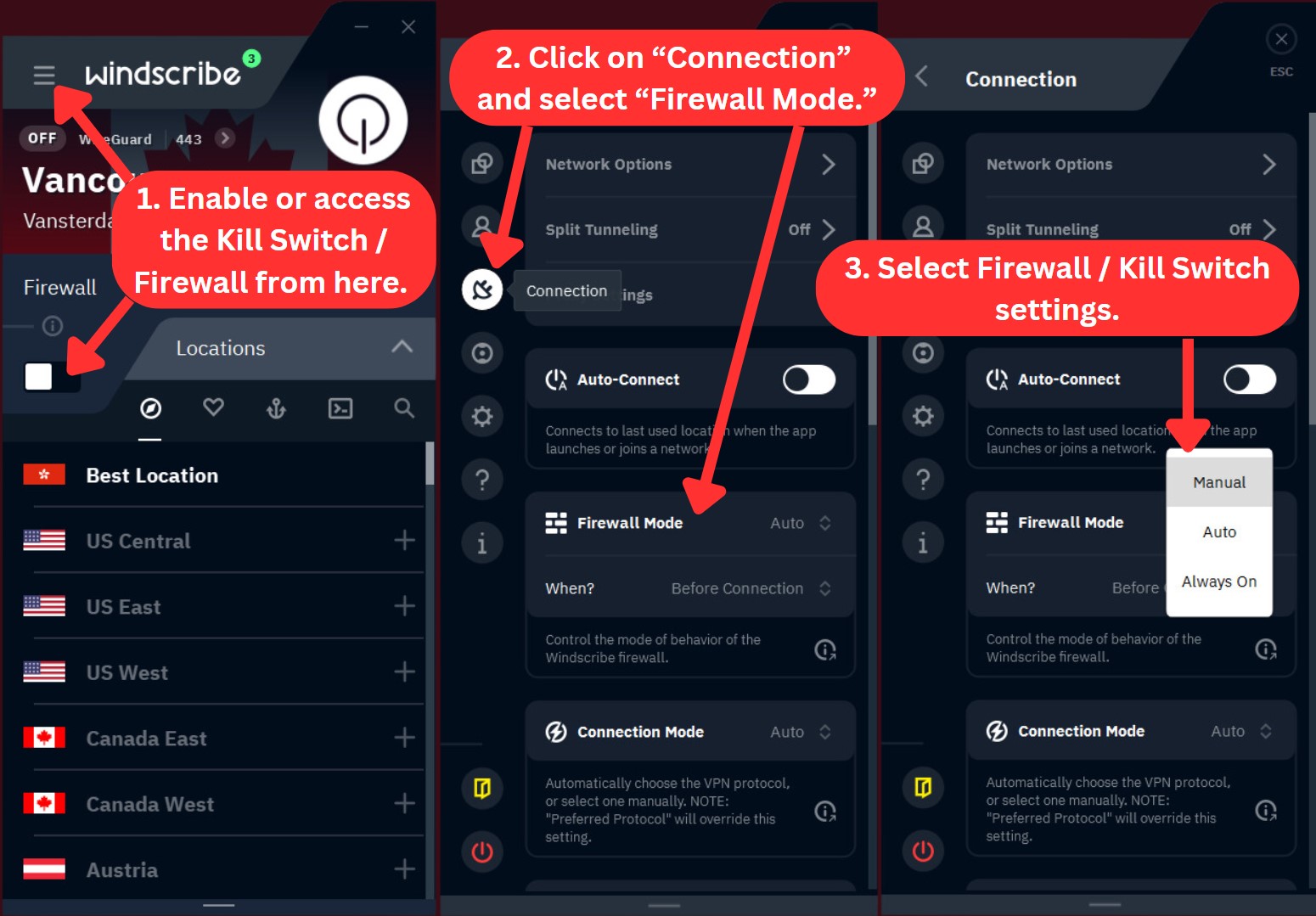1316x916 pixels.
Task: Expand Canada West plus icon
Action: click(x=404, y=804)
